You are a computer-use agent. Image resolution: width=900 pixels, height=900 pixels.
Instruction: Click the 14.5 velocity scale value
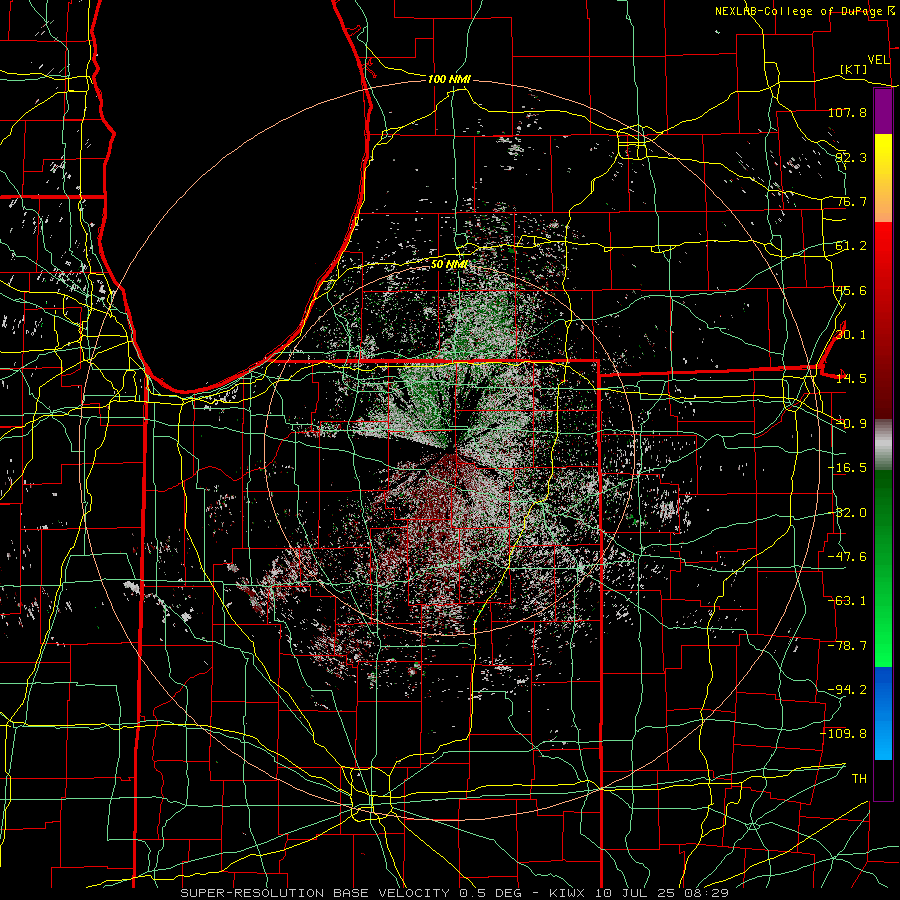point(851,379)
